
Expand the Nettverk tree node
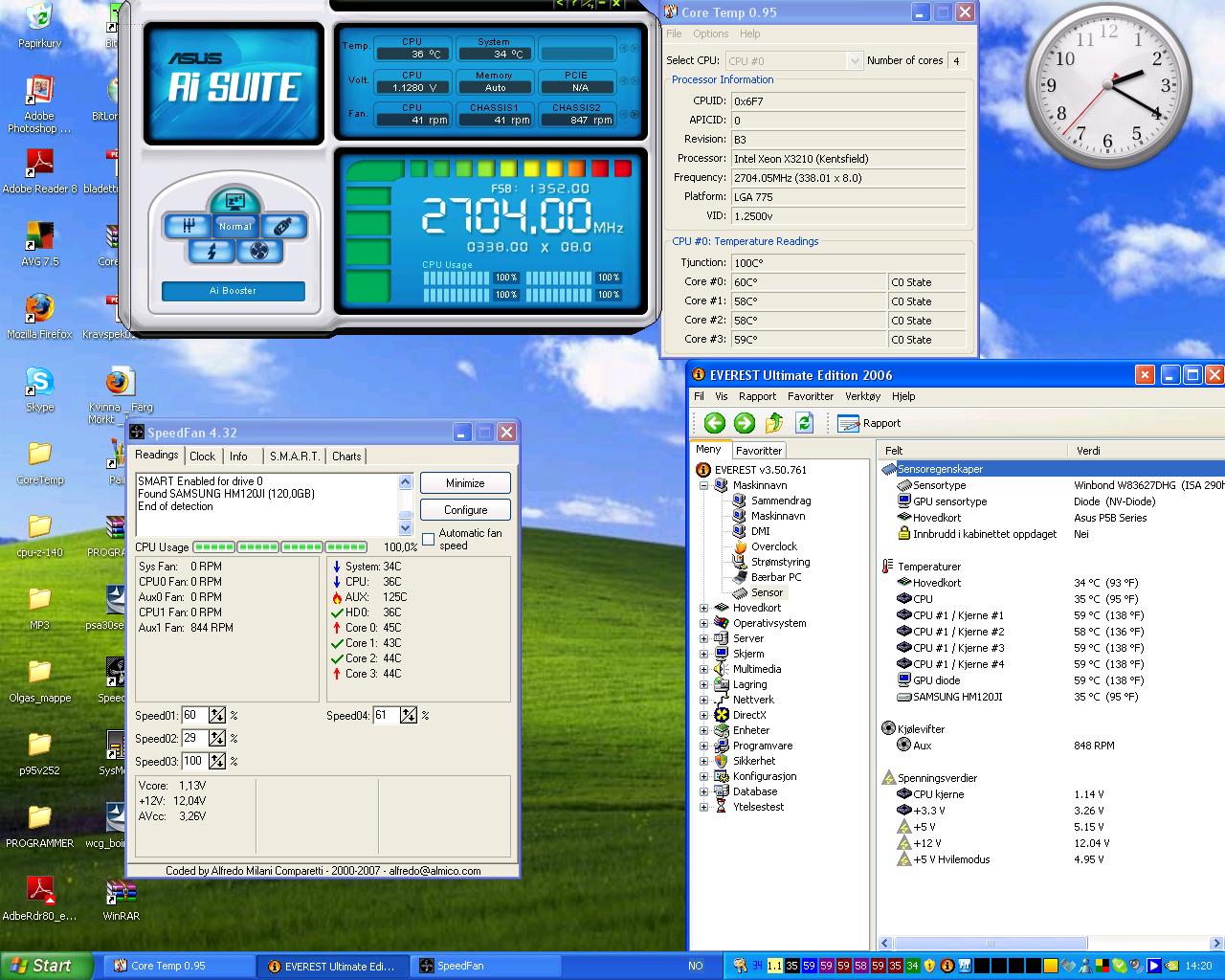[703, 700]
